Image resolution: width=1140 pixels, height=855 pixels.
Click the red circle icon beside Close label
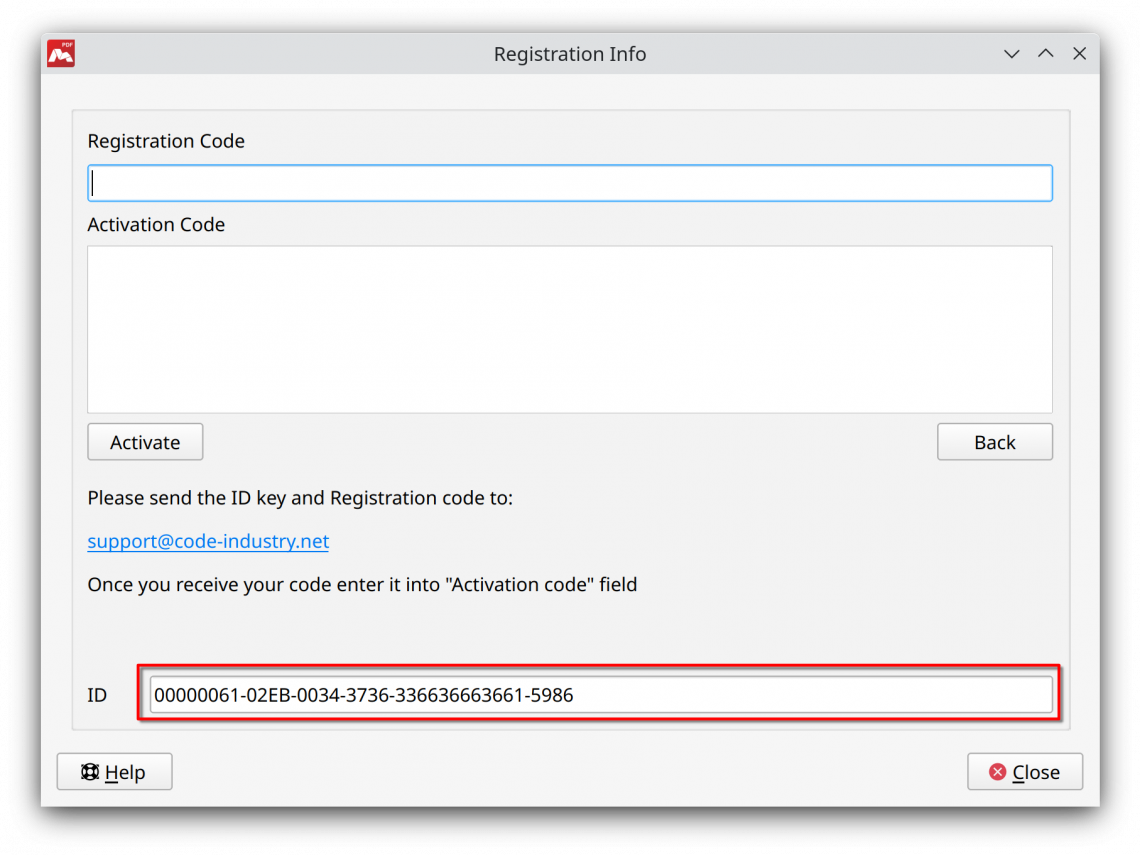point(997,771)
